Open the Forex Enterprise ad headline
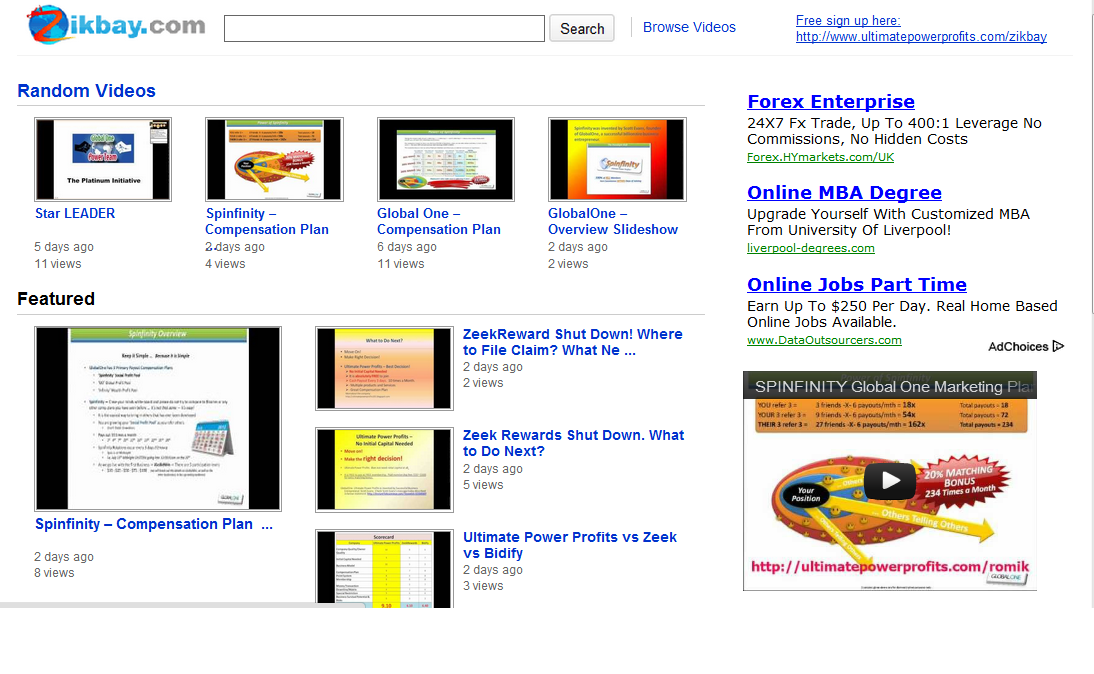The height and width of the screenshot is (674, 1094). (x=831, y=102)
